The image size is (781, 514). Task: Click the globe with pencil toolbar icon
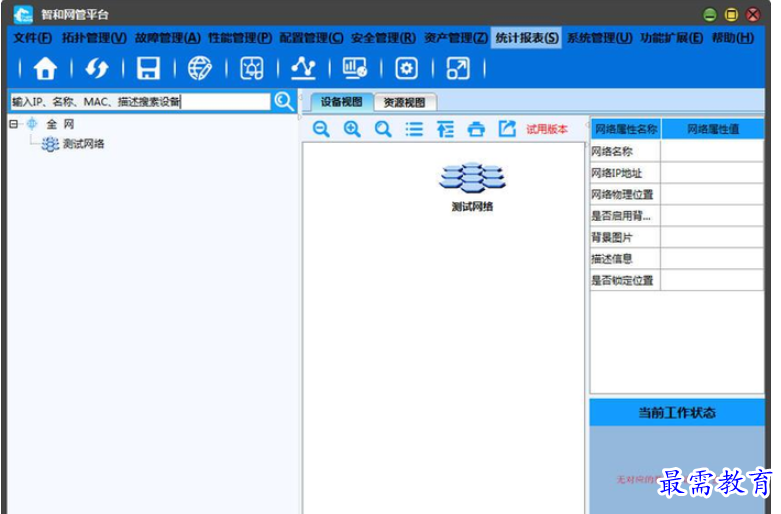click(200, 68)
